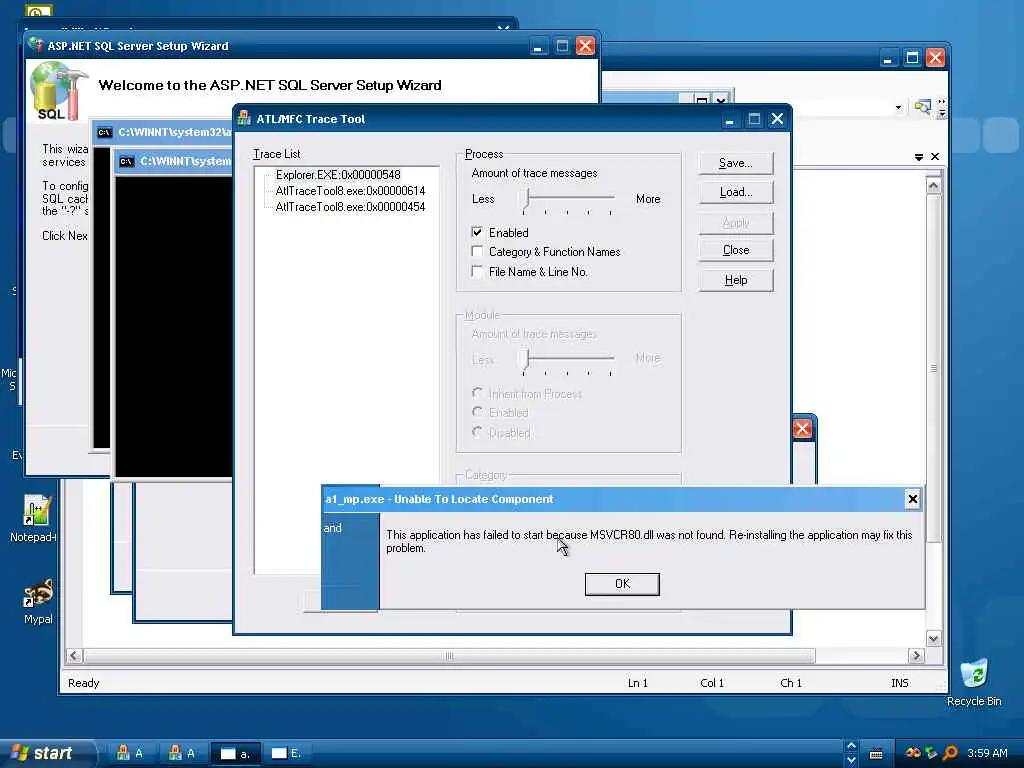Select Explorer.EXE:0x00000548 in the Trace List
The width and height of the screenshot is (1024, 768).
click(x=338, y=175)
